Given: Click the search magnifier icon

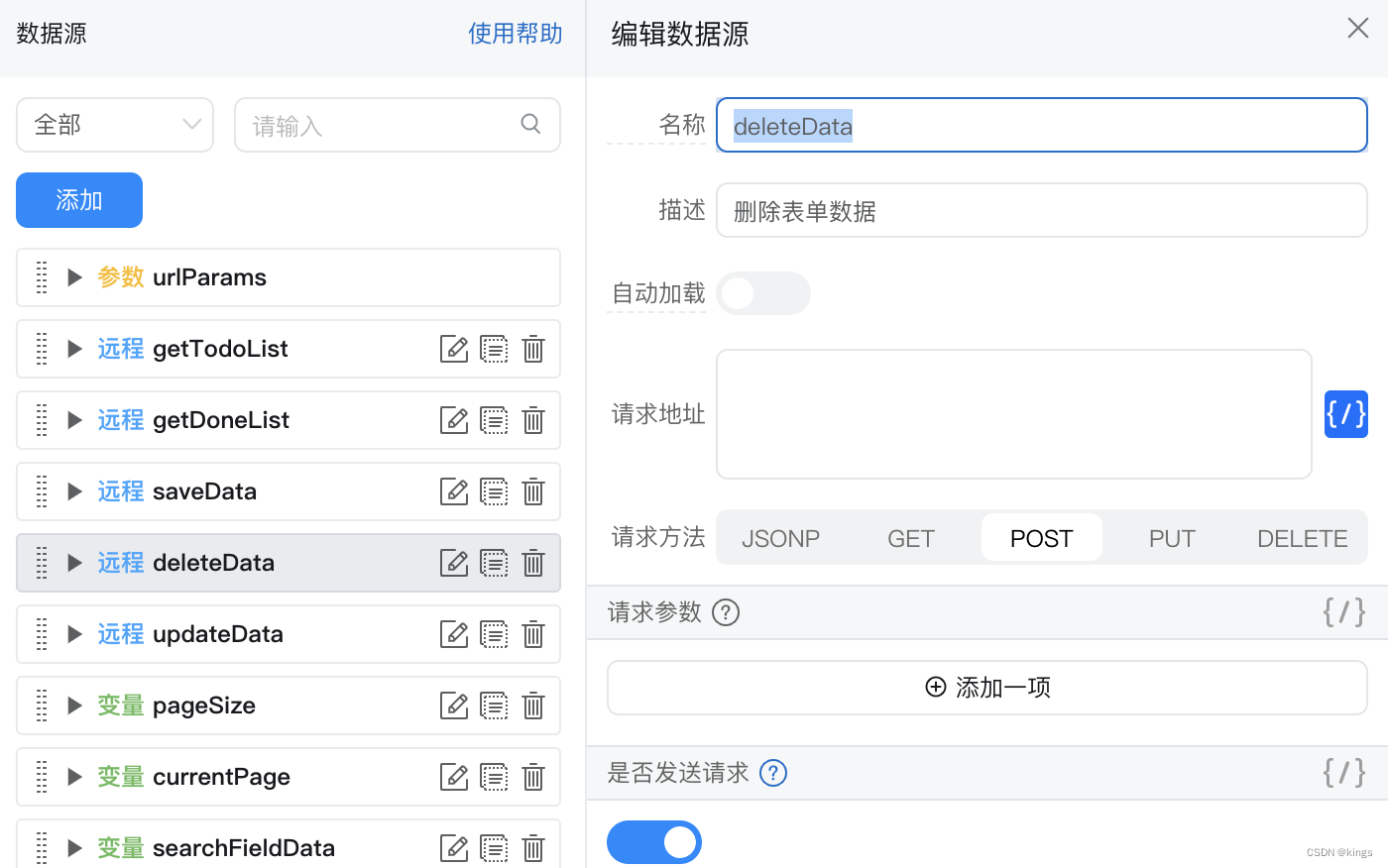Looking at the screenshot, I should tap(531, 125).
